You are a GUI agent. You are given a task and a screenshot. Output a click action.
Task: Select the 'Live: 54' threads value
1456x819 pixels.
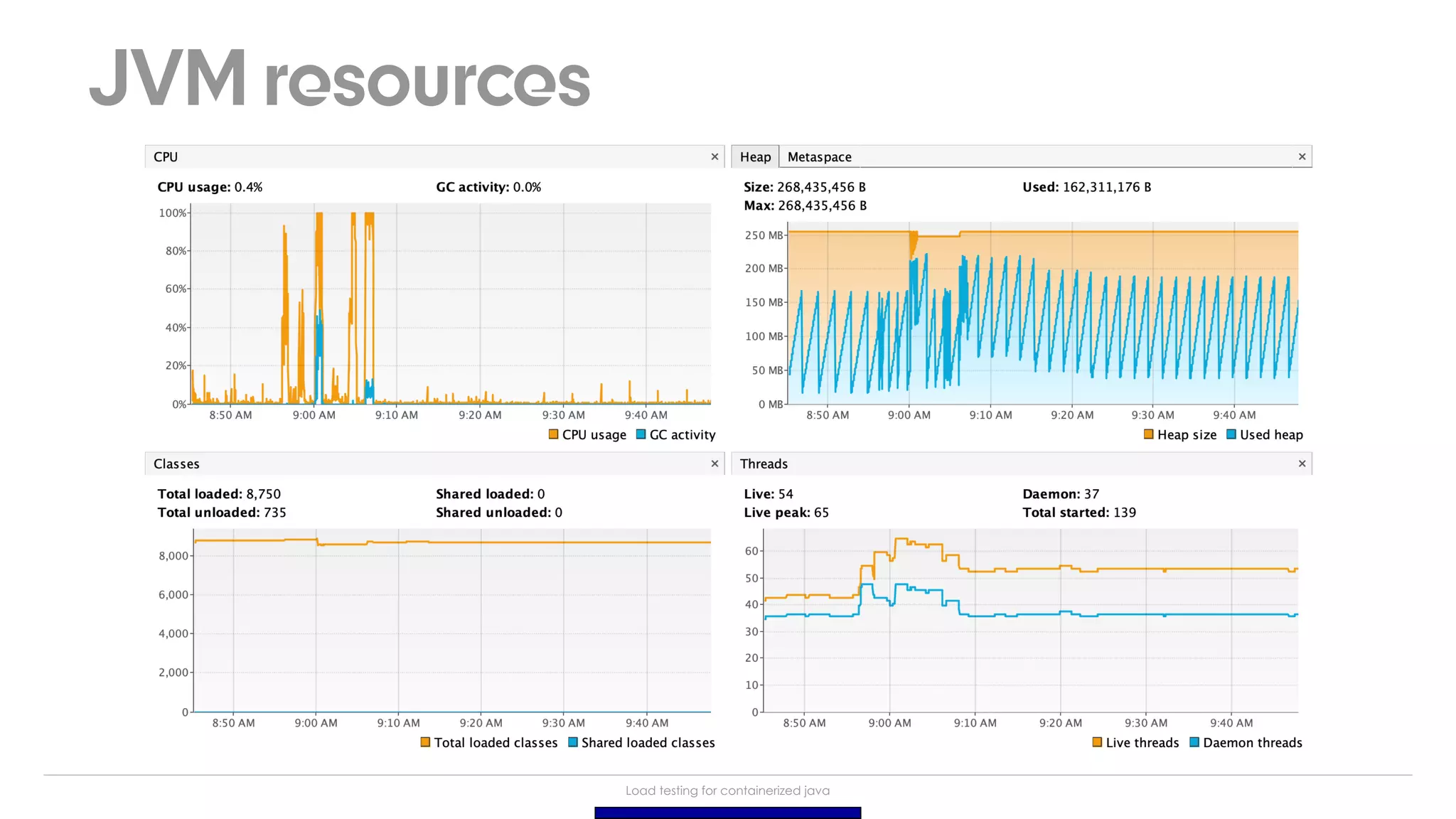(x=769, y=494)
